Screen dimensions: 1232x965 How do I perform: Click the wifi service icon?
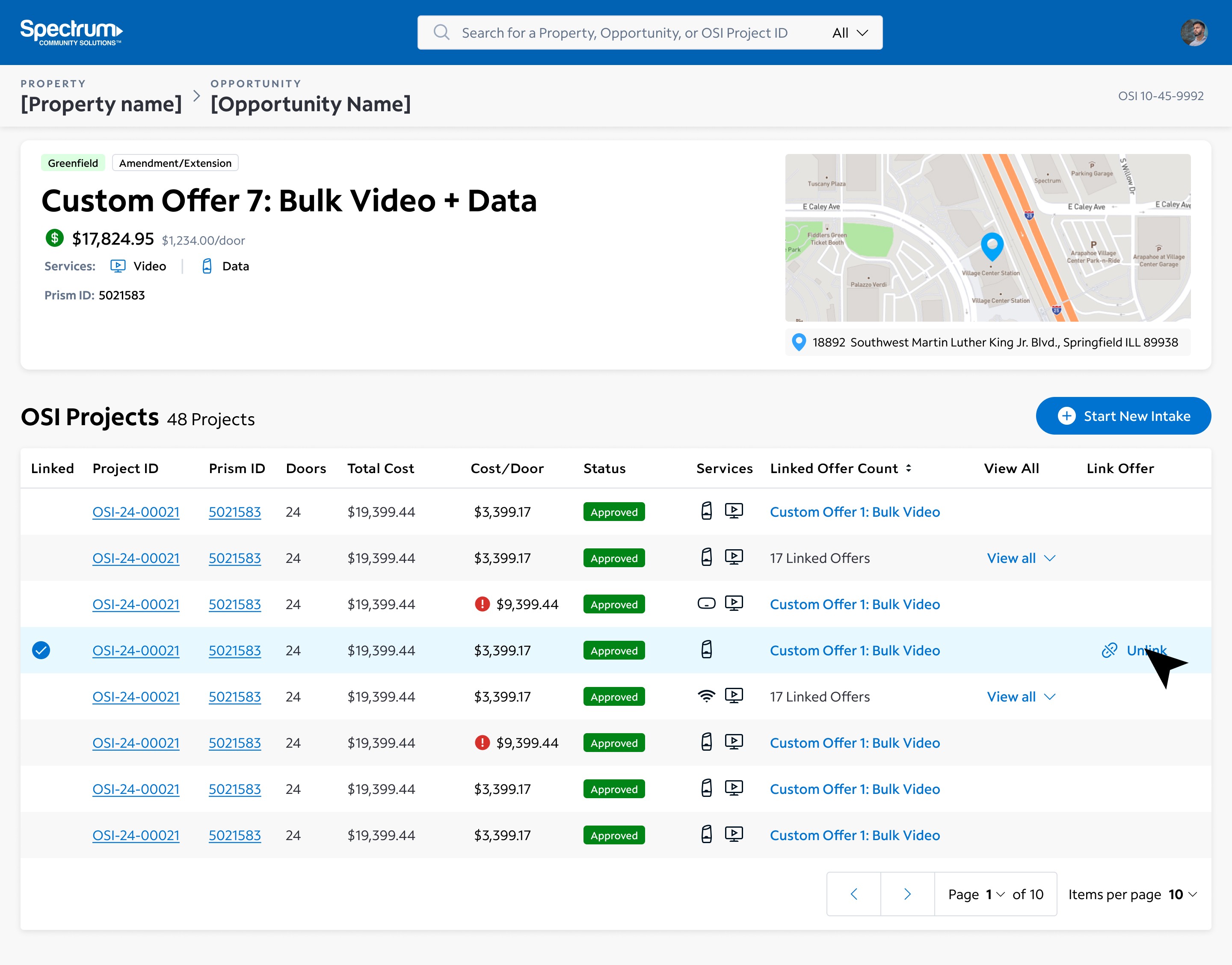point(706,696)
